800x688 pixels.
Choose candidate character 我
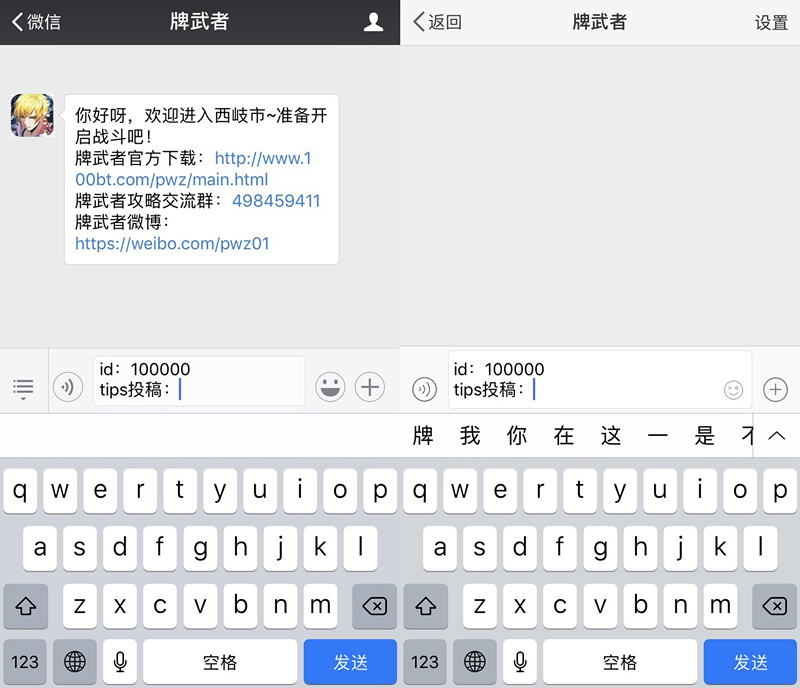click(x=470, y=436)
